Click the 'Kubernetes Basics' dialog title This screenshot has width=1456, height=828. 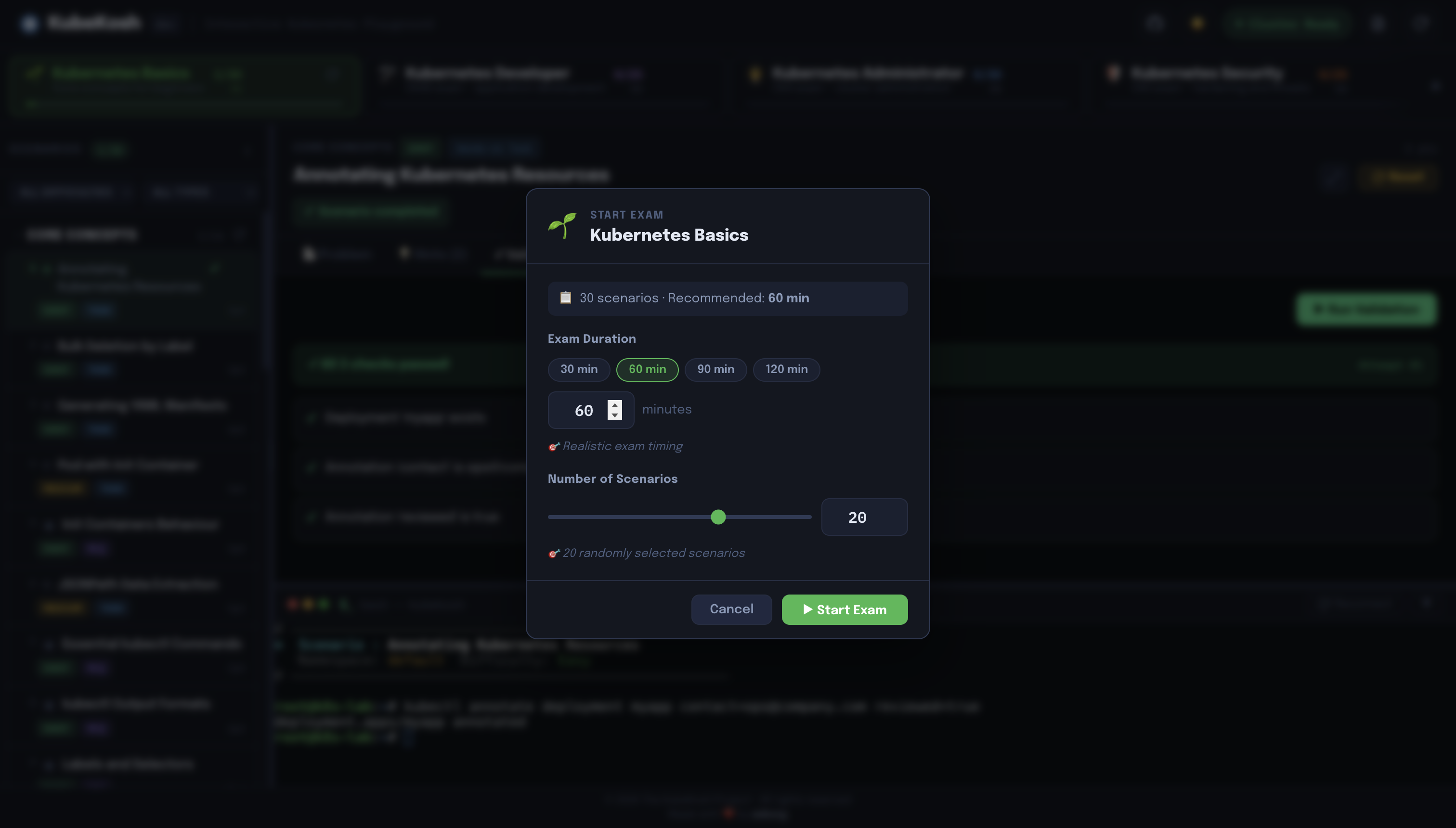click(669, 235)
